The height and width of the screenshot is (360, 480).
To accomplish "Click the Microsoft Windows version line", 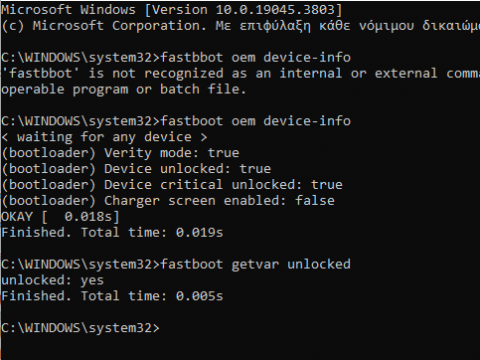I will (x=172, y=10).
